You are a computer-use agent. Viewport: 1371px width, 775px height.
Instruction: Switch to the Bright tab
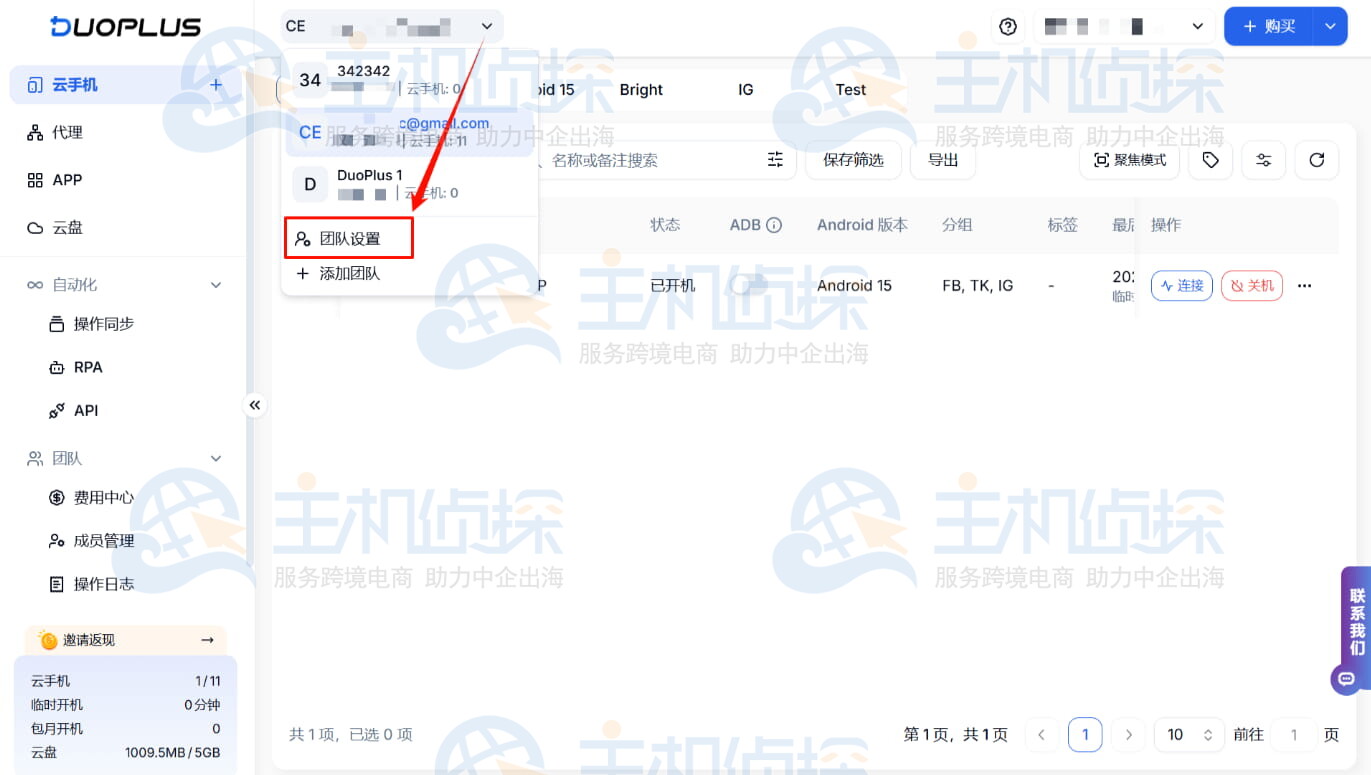(x=639, y=89)
